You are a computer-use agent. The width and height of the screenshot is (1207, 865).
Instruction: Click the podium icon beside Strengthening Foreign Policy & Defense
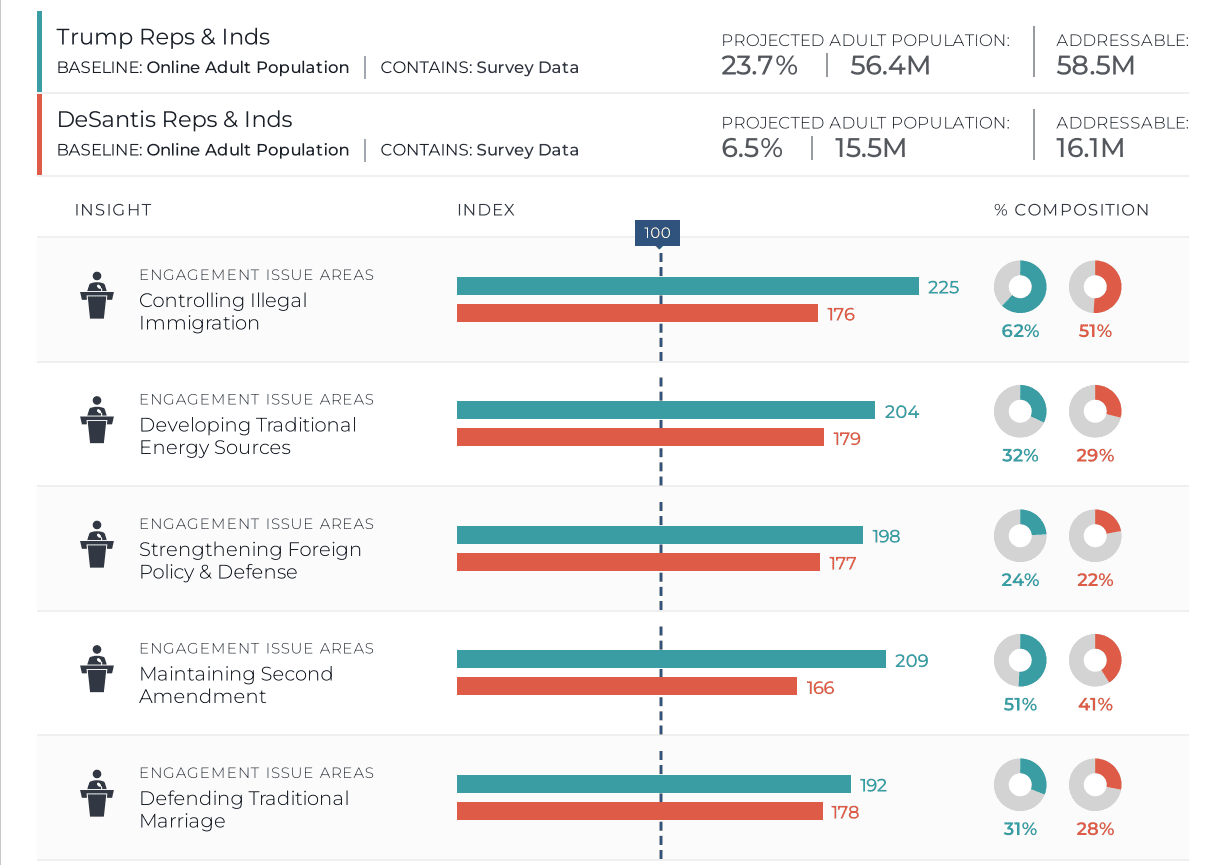tap(96, 544)
